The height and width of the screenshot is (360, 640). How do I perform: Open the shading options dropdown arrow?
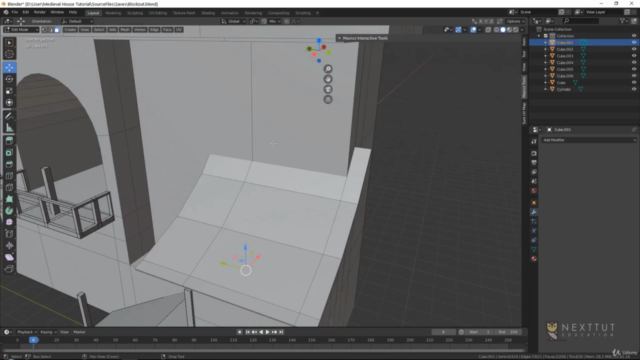522,30
